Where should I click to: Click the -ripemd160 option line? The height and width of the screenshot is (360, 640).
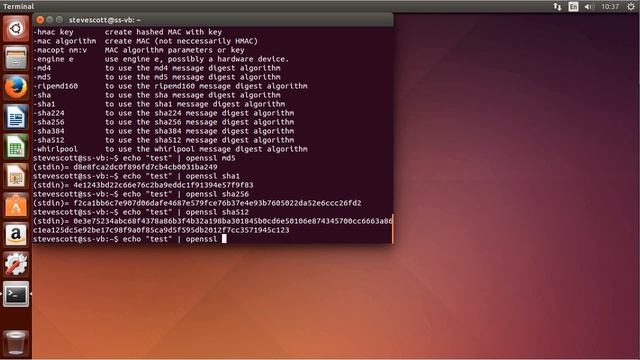point(170,86)
